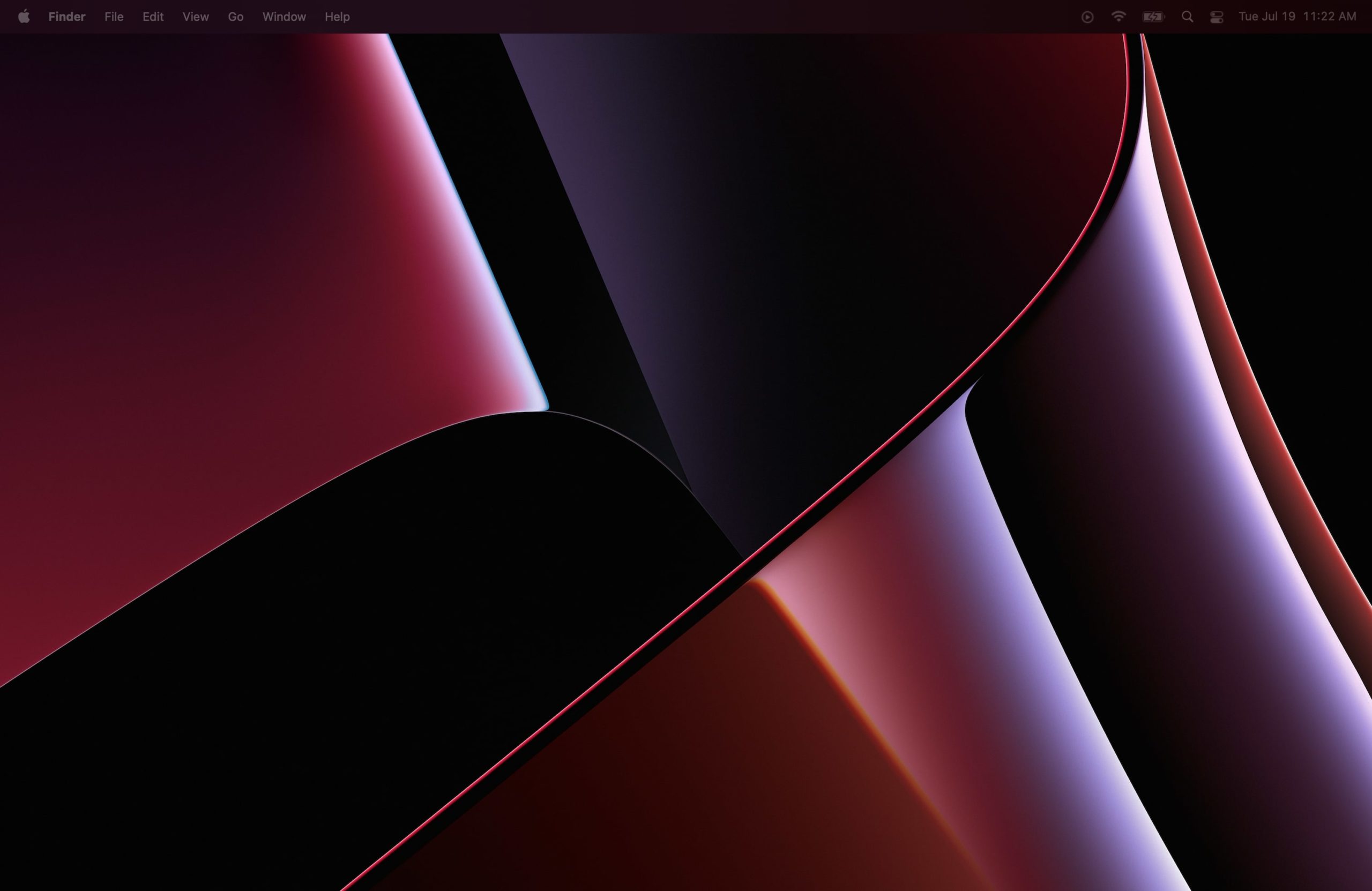The height and width of the screenshot is (891, 1372).
Task: Open Notification Center via date and time
Action: [x=1297, y=17]
